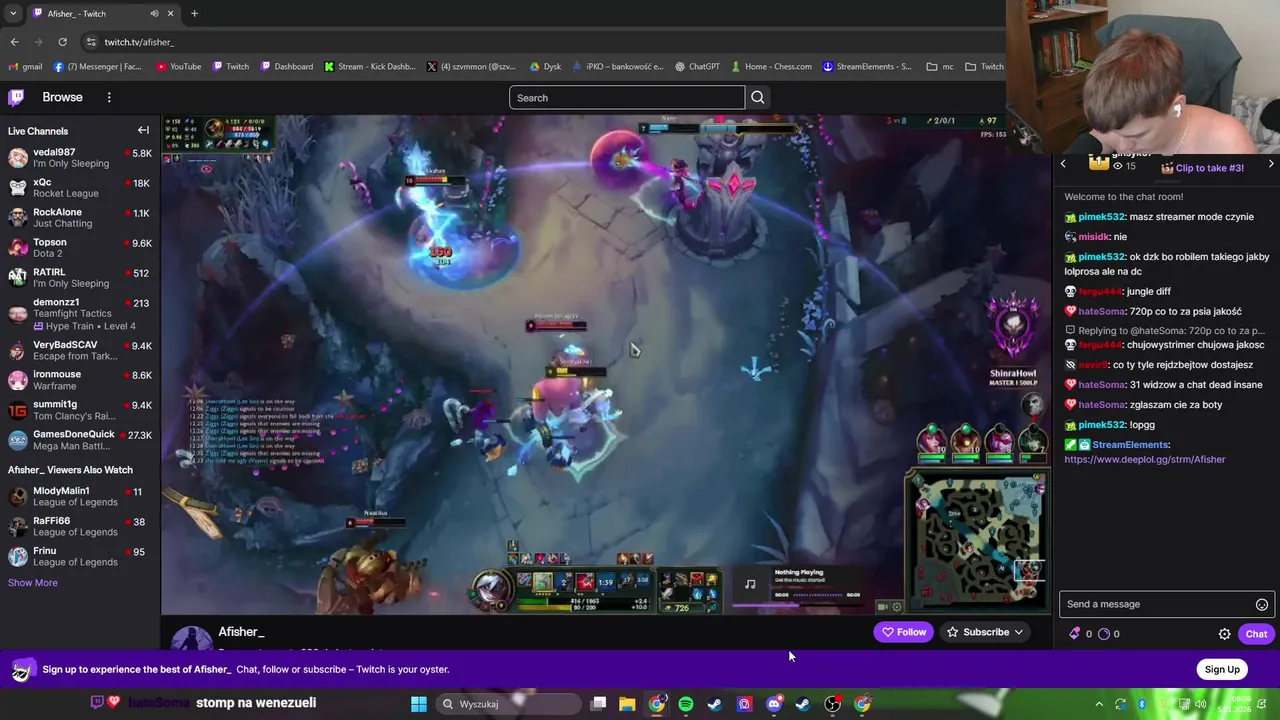Open xQc channel in sidebar
Viewport: 1280px width, 720px height.
click(80, 188)
